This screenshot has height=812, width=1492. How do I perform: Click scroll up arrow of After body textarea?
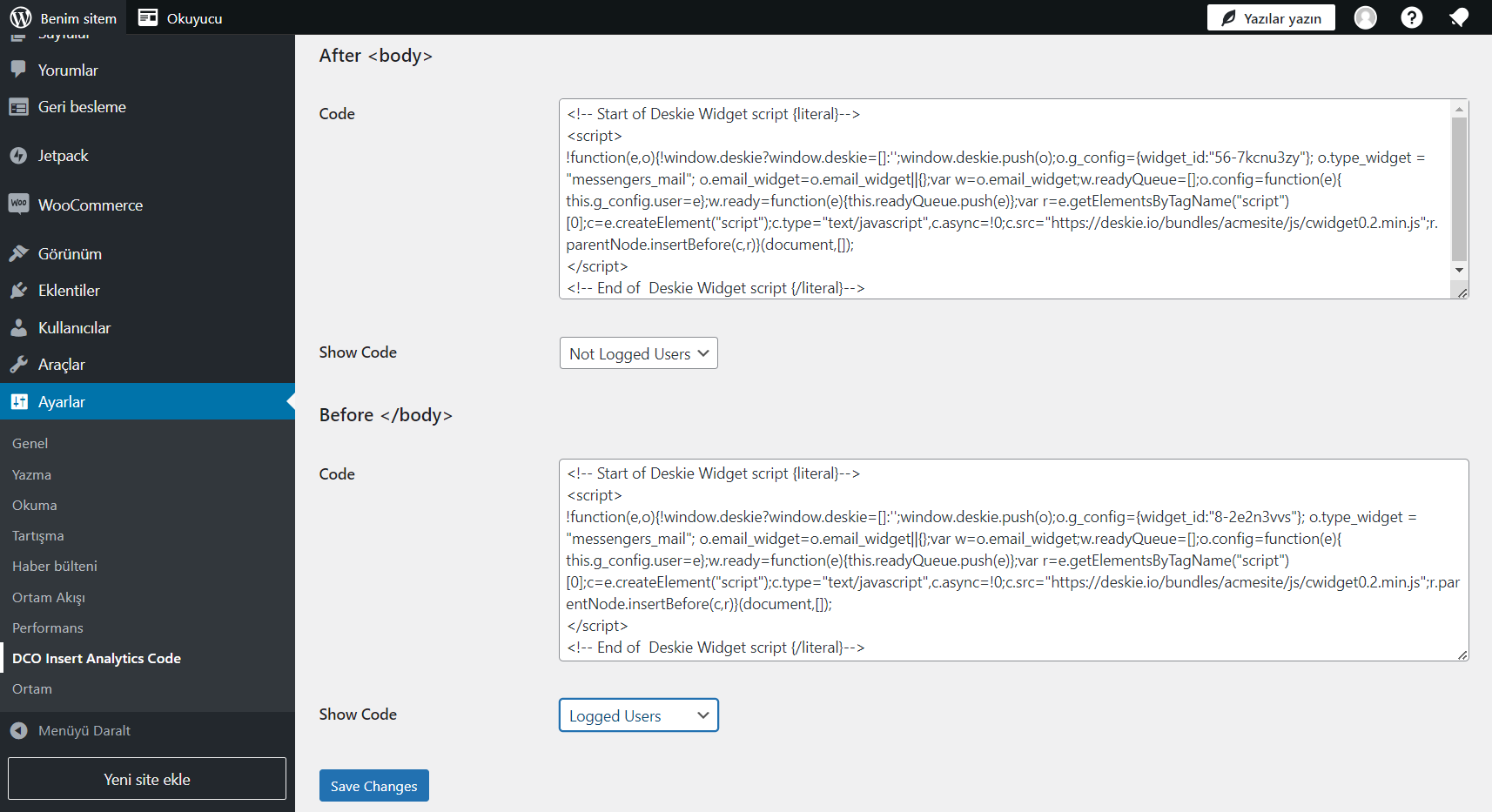pyautogui.click(x=1460, y=109)
